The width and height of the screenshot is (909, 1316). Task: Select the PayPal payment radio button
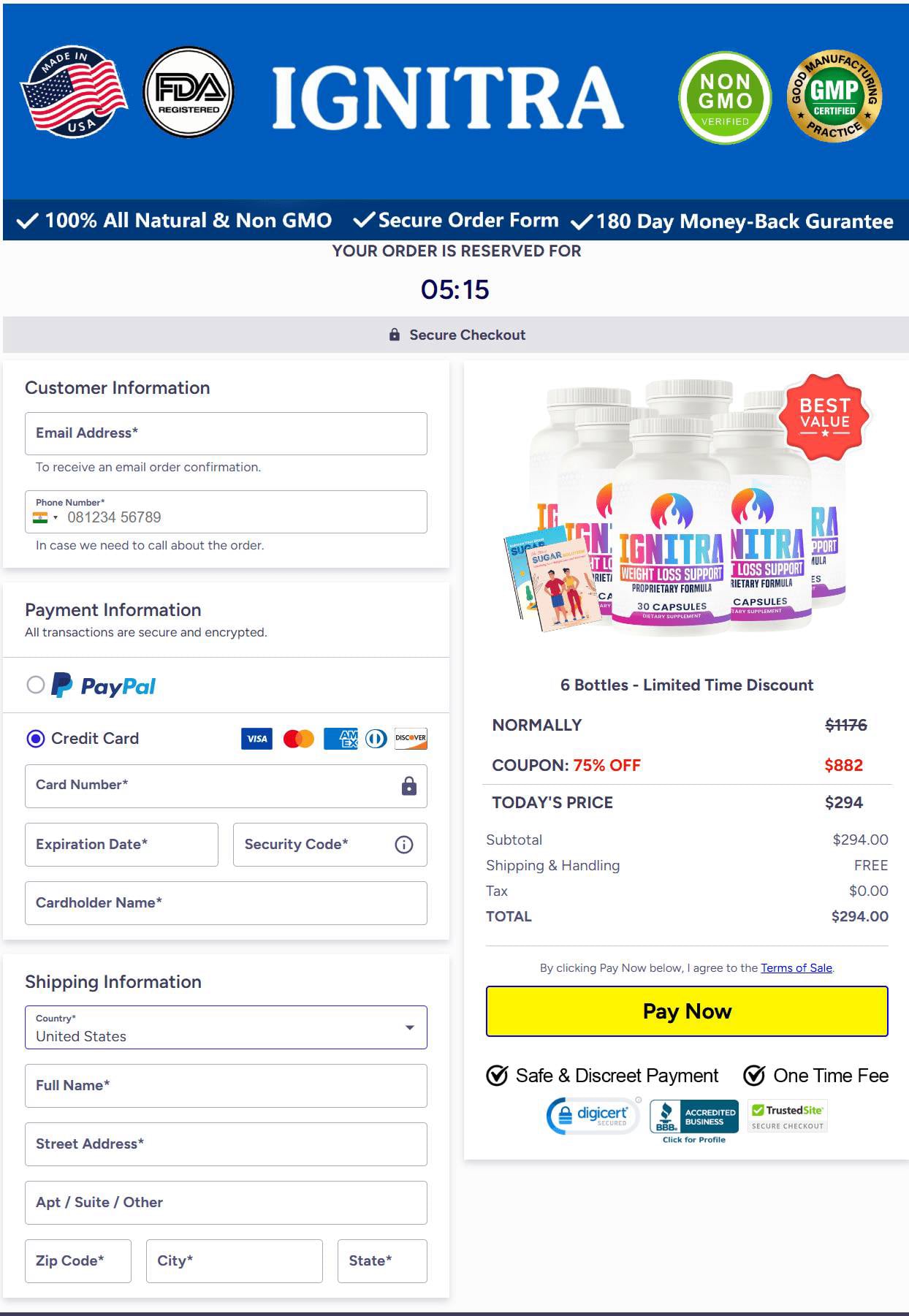point(36,685)
